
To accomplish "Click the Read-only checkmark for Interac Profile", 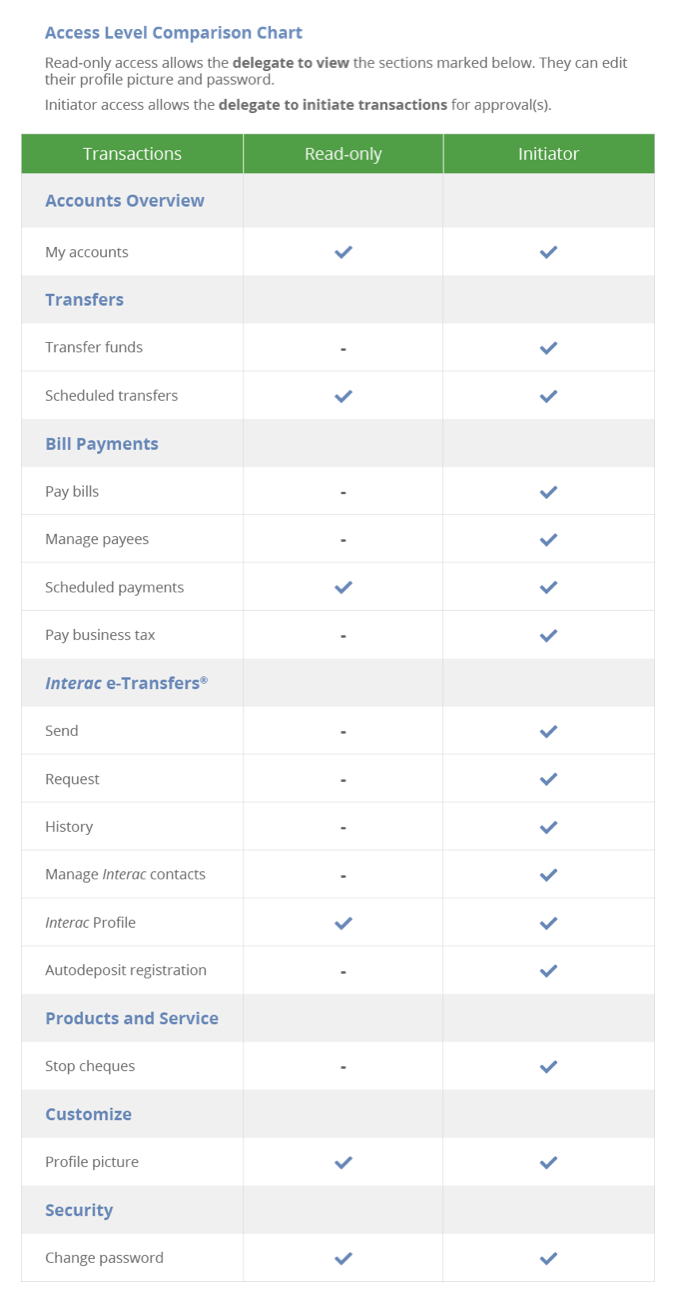I will (x=343, y=923).
